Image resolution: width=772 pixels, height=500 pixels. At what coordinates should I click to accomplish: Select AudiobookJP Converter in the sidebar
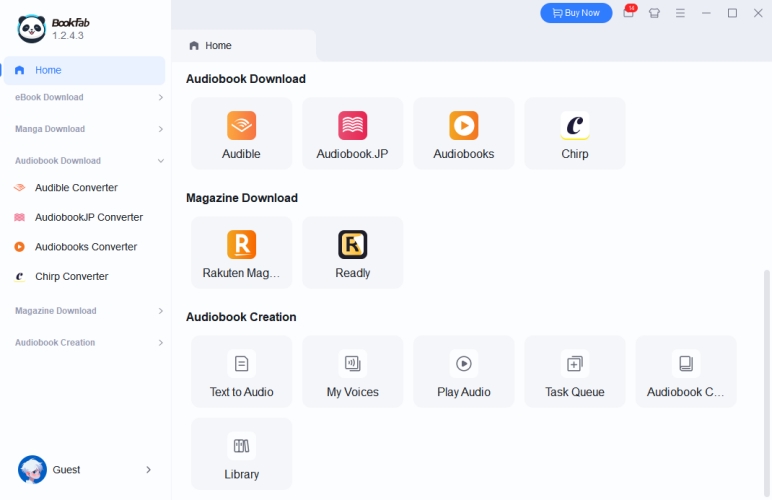(x=84, y=217)
